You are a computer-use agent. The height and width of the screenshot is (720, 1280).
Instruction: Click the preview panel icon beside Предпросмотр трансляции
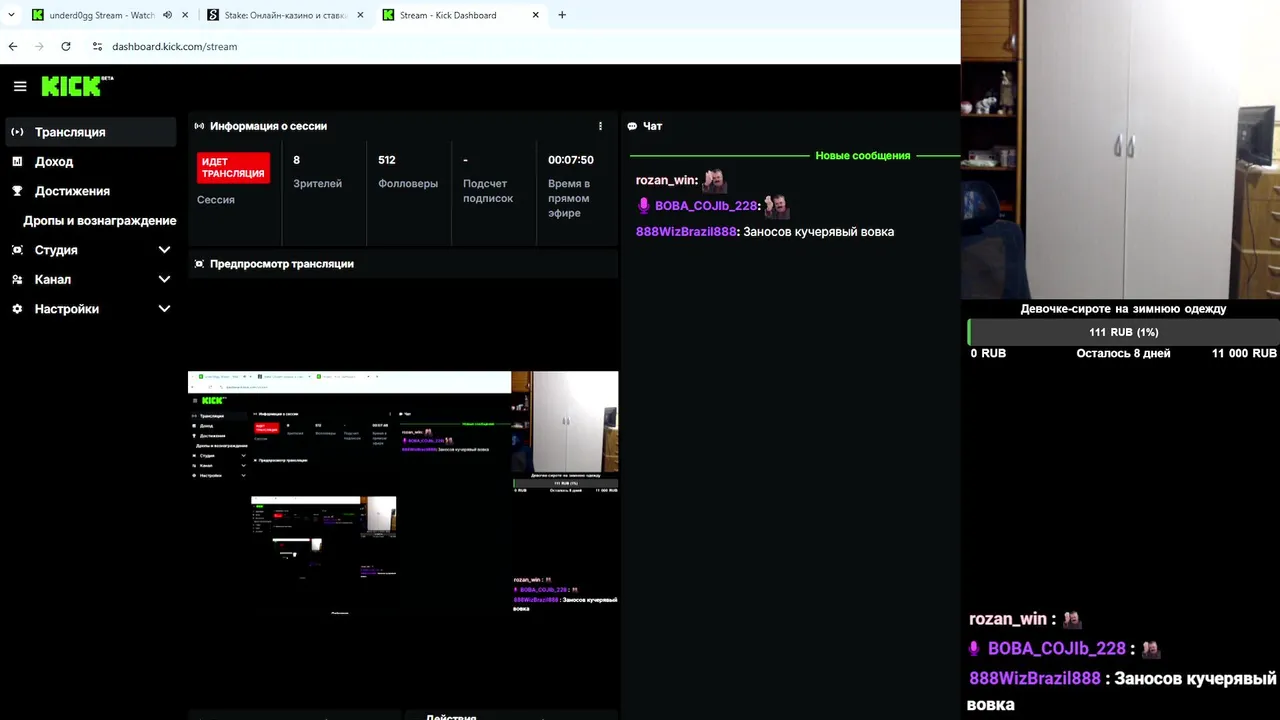[x=199, y=264]
